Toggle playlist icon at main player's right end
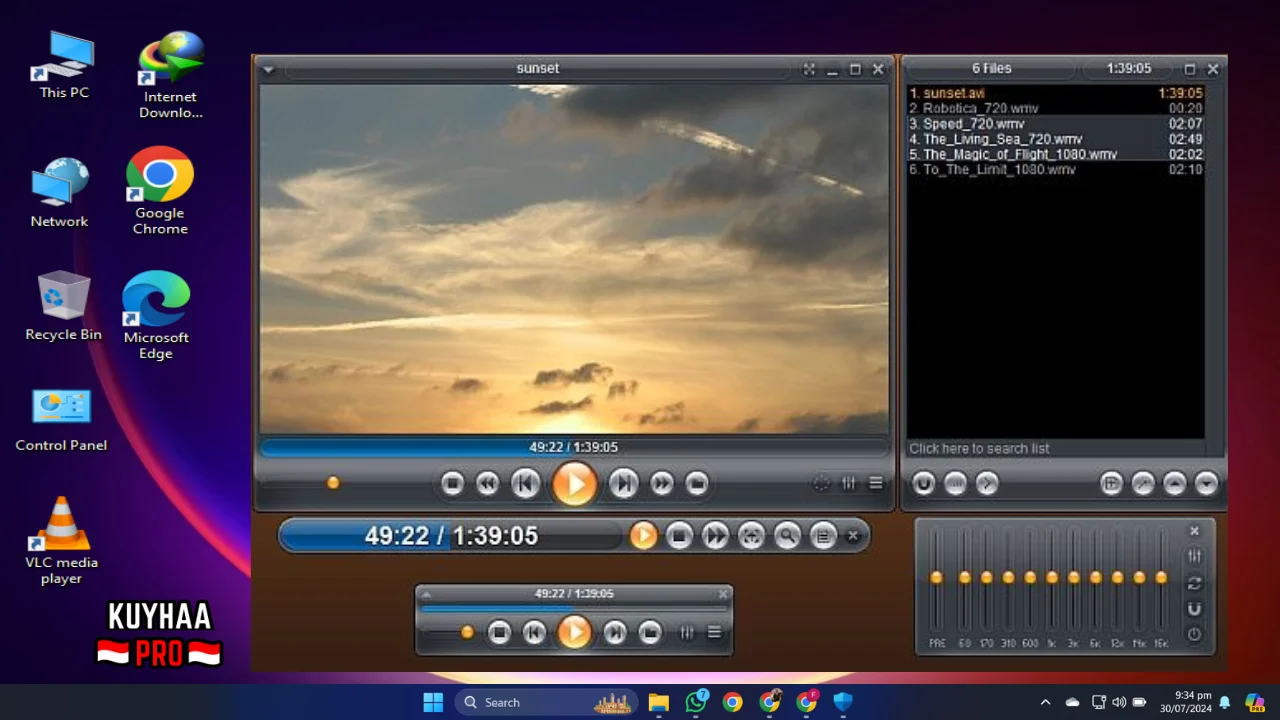Image resolution: width=1280 pixels, height=720 pixels. (x=876, y=483)
